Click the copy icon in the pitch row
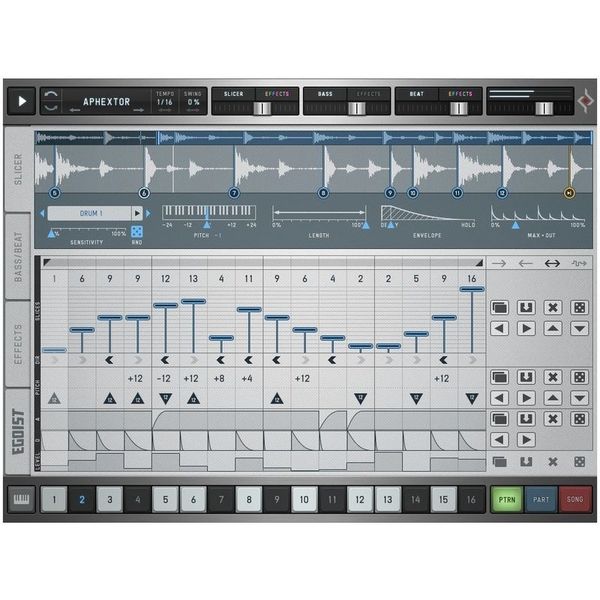 (x=499, y=377)
